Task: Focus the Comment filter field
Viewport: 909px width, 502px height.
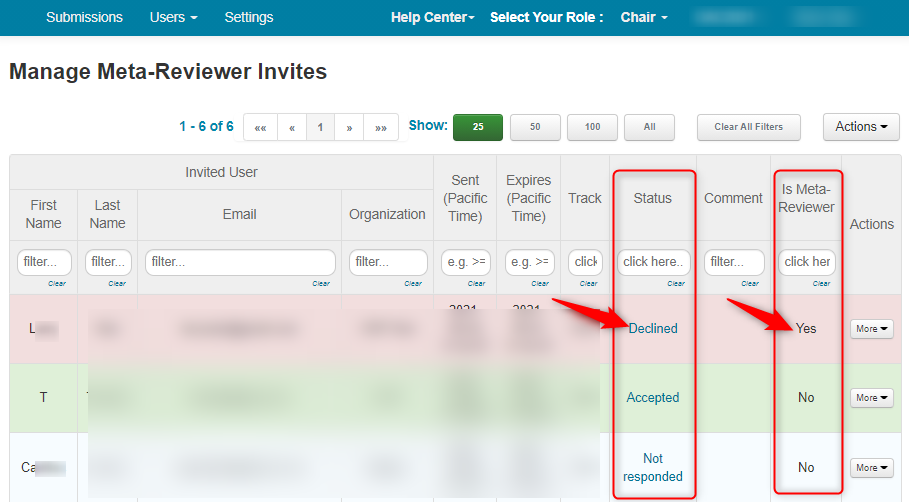Action: 734,262
